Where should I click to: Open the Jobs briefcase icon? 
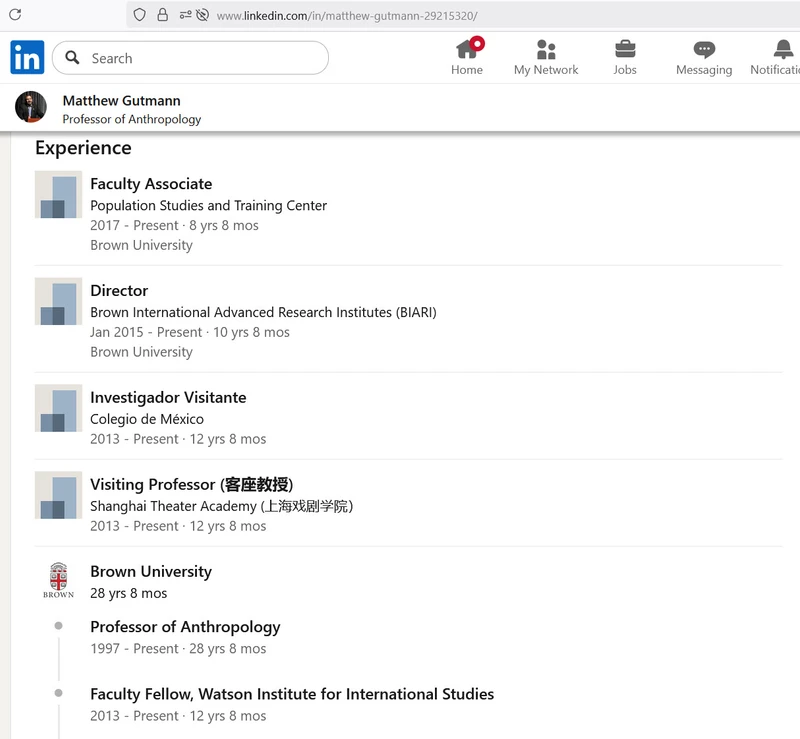625,50
